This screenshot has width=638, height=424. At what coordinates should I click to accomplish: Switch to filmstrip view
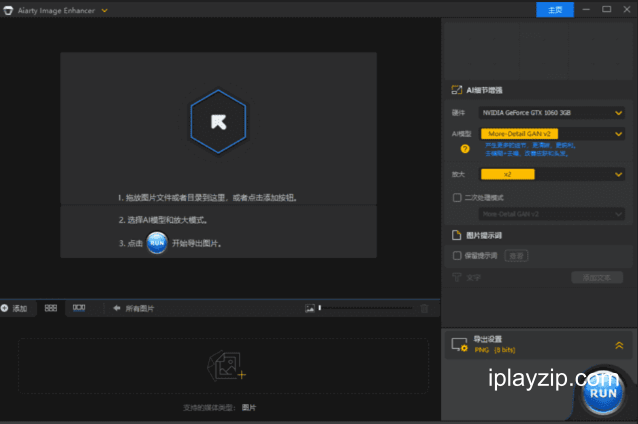[79, 308]
